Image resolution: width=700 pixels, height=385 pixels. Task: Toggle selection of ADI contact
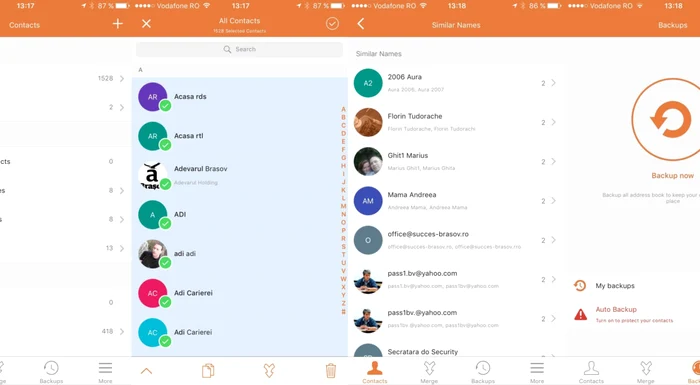tap(166, 223)
